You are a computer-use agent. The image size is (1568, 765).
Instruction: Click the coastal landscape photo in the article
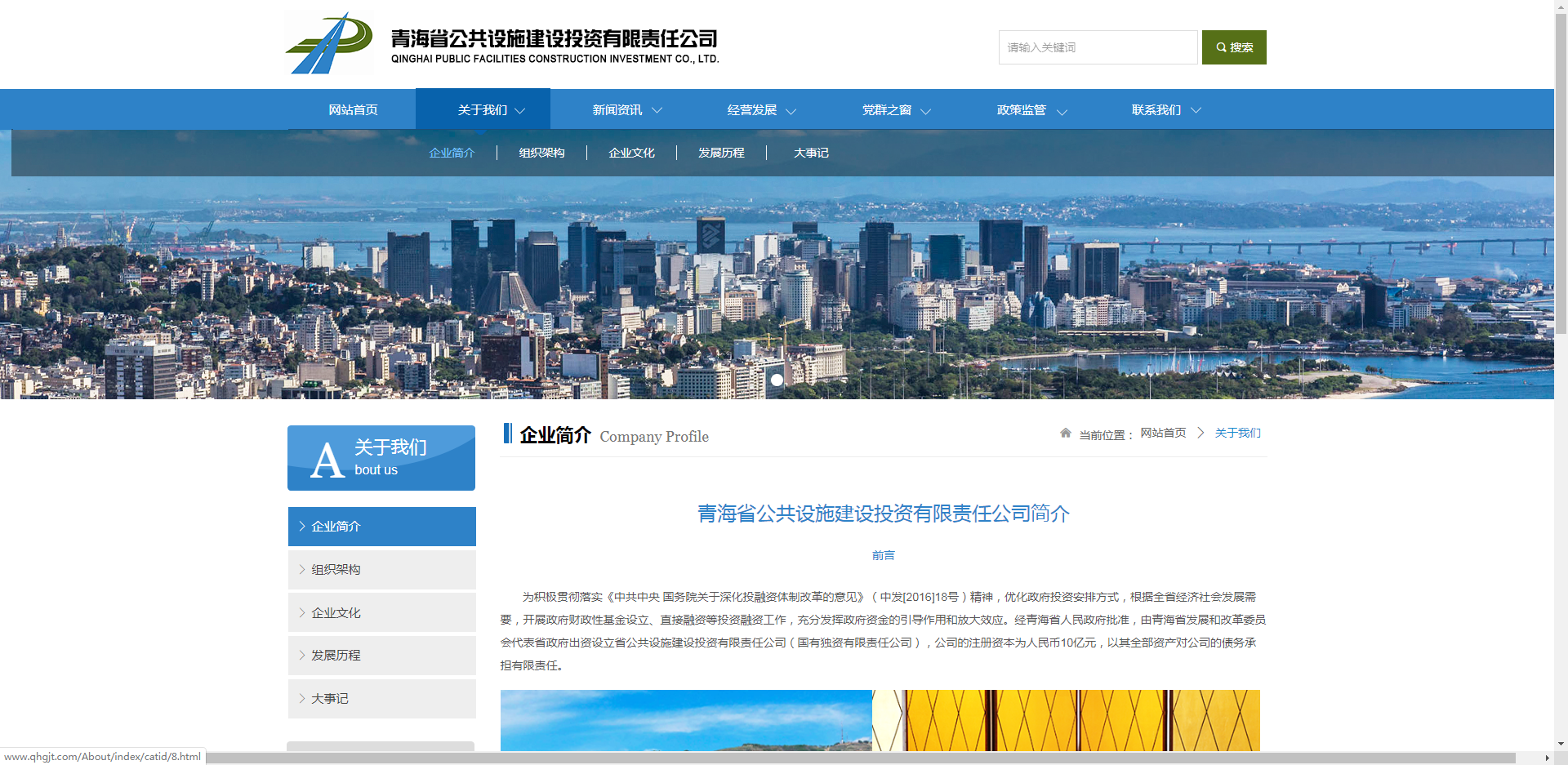[686, 720]
